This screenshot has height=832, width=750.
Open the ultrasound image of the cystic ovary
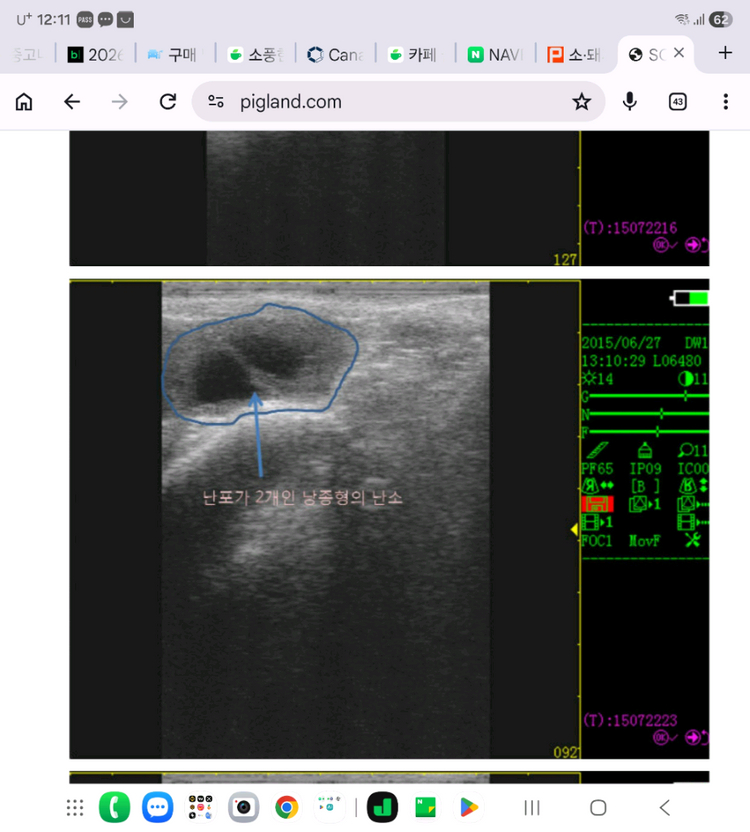(x=325, y=518)
